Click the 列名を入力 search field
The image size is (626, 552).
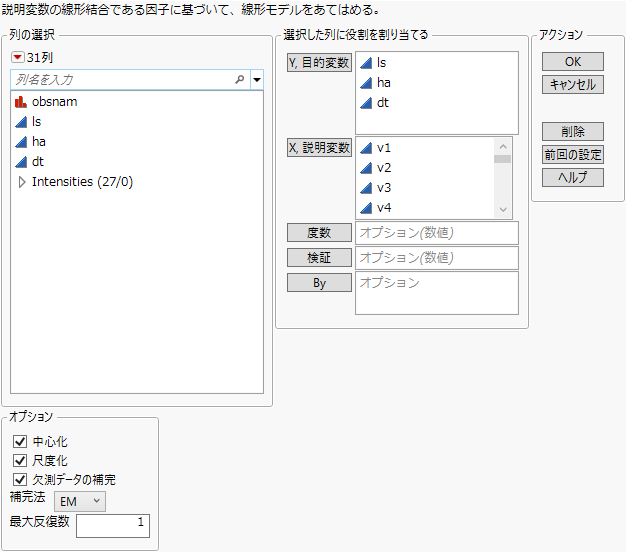point(130,79)
